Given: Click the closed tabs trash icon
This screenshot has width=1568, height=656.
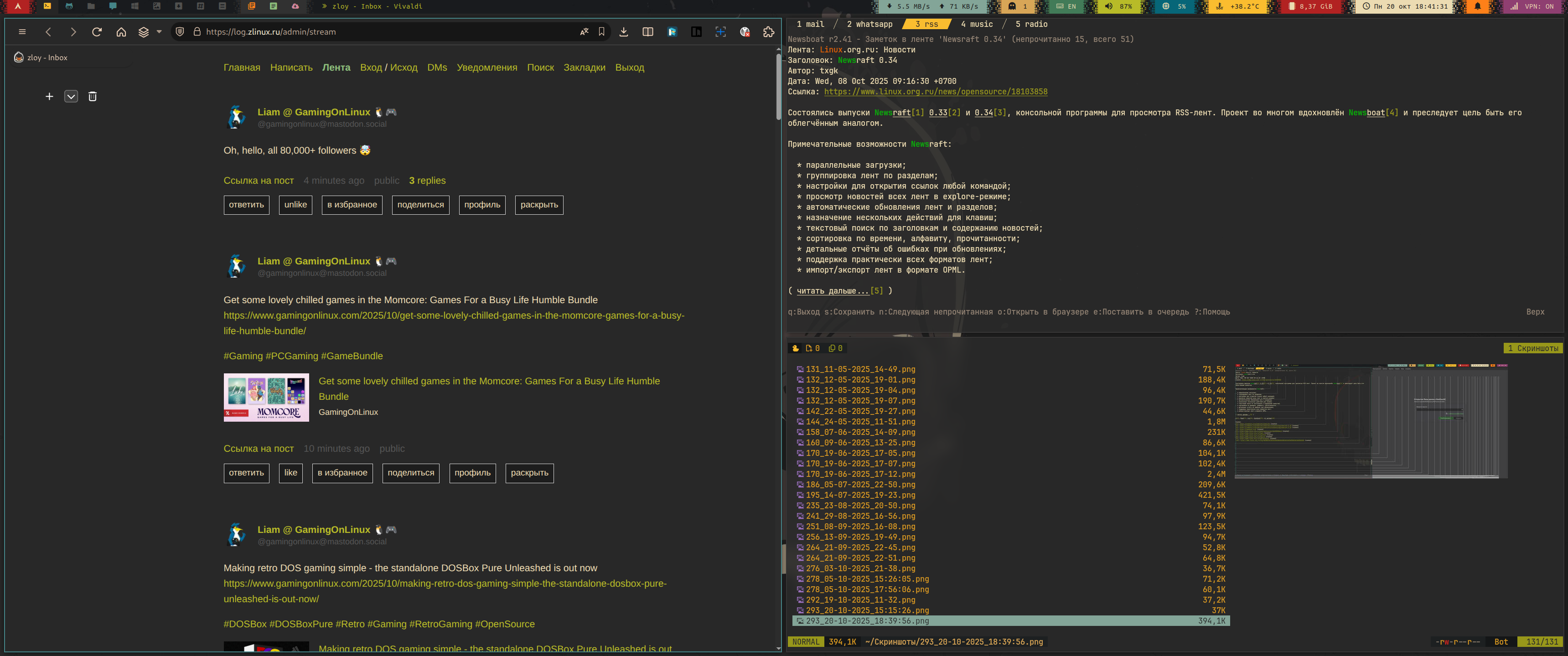Looking at the screenshot, I should pyautogui.click(x=93, y=96).
